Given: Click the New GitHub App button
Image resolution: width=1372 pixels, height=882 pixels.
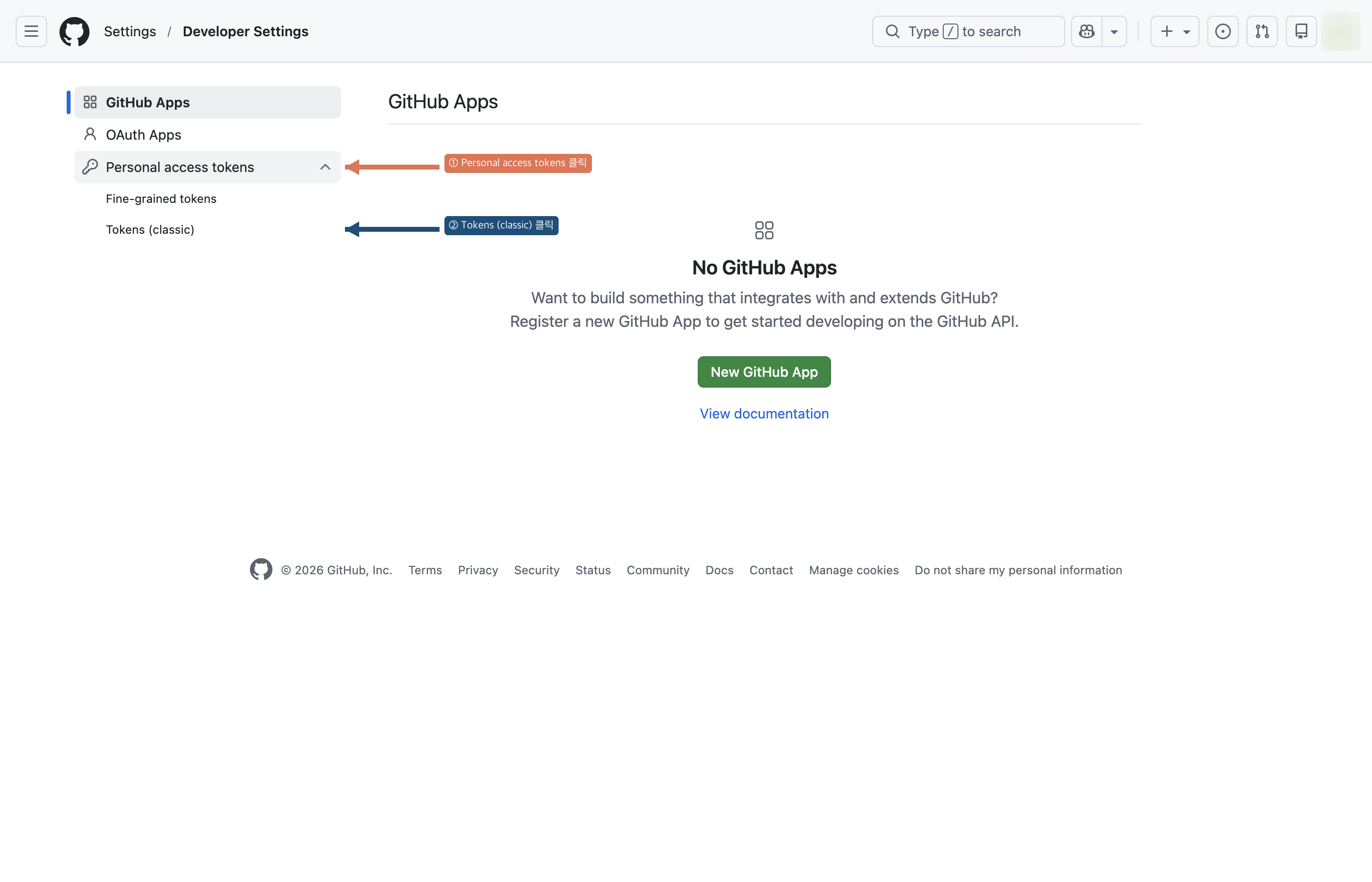Looking at the screenshot, I should 764,372.
